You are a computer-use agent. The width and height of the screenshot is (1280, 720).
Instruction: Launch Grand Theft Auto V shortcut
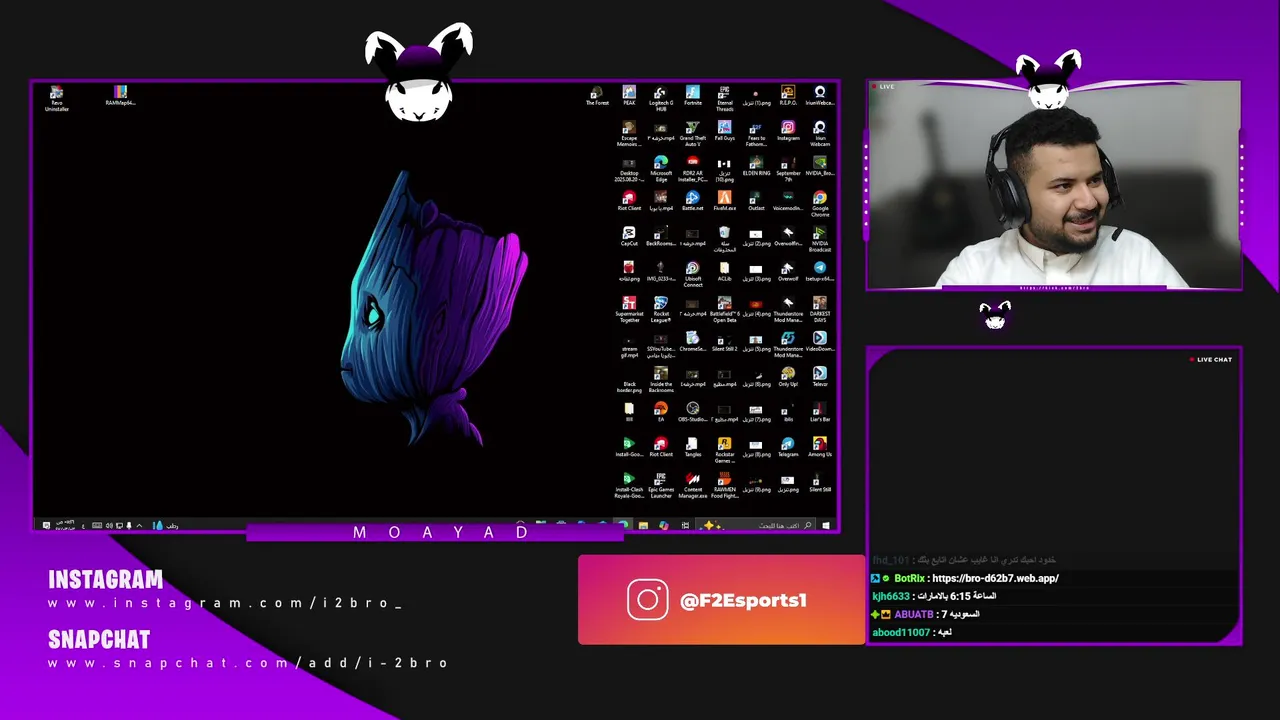pyautogui.click(x=693, y=134)
